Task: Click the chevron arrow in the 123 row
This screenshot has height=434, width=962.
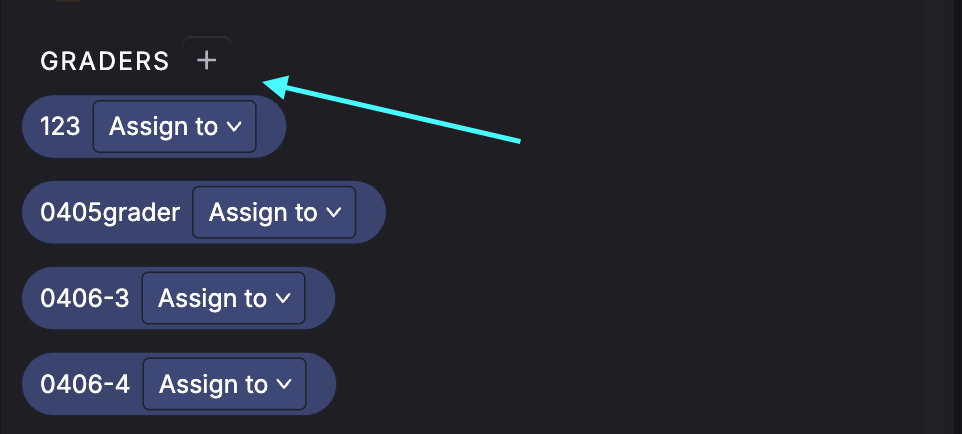Action: [235, 127]
